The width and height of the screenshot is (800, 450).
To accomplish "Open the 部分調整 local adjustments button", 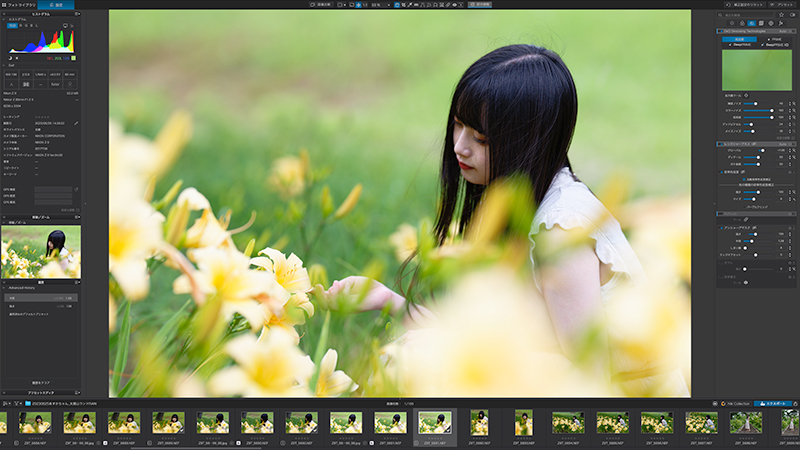I will click(480, 5).
